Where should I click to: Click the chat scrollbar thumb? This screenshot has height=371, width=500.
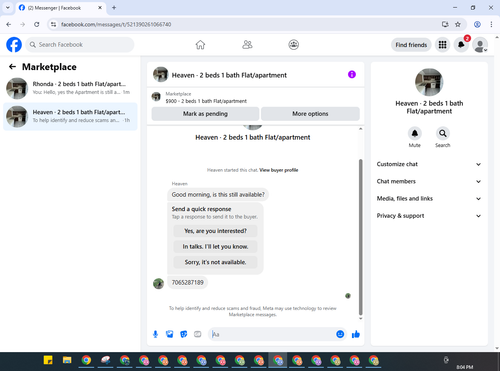360,237
